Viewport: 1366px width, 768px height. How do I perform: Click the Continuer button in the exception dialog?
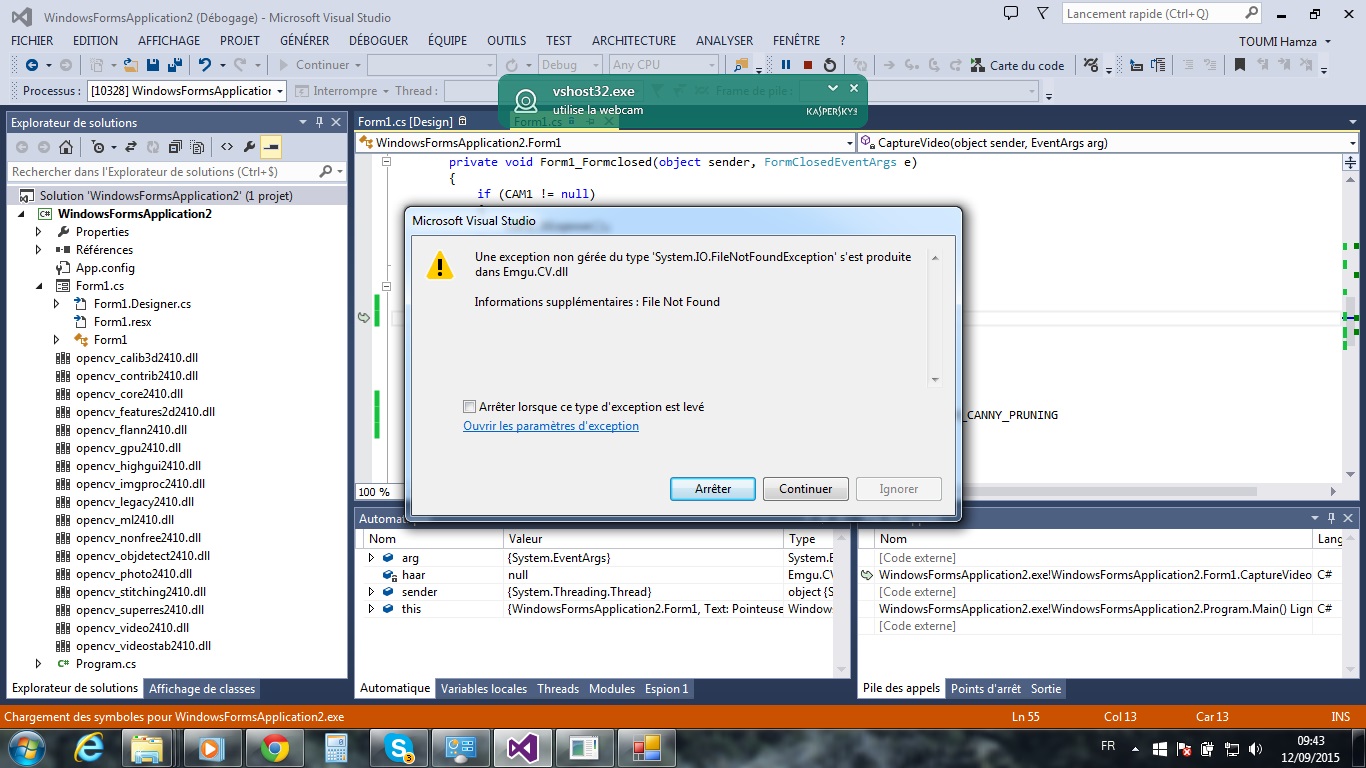pos(806,489)
